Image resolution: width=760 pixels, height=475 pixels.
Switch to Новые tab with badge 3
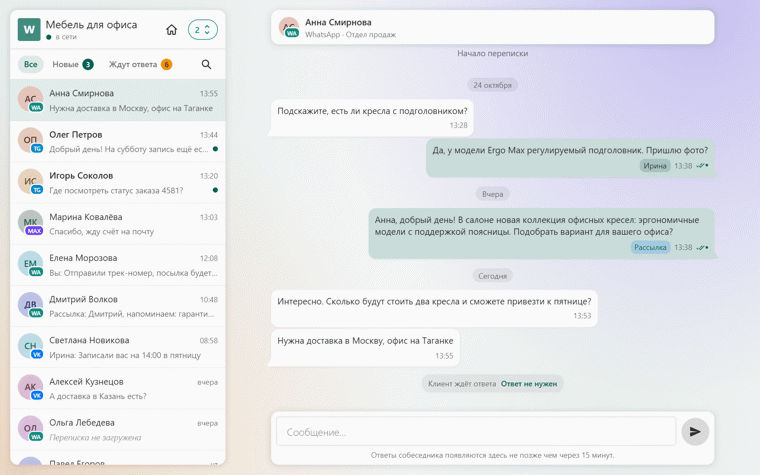pos(73,64)
